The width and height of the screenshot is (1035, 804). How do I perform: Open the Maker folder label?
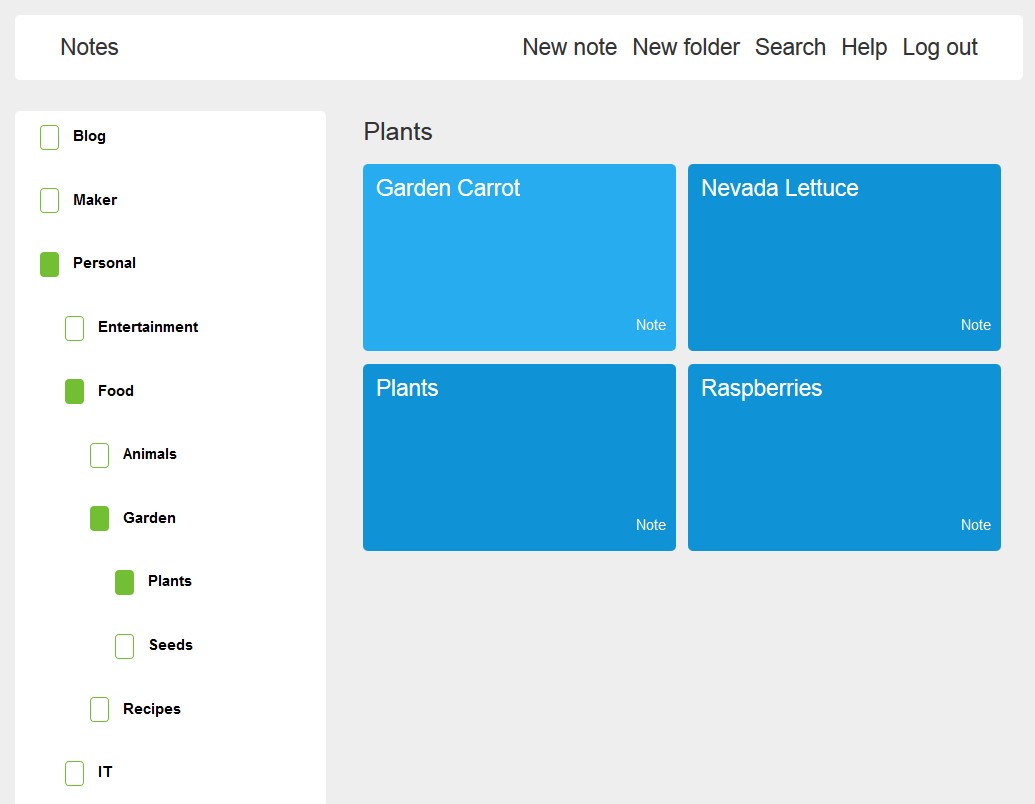(95, 200)
